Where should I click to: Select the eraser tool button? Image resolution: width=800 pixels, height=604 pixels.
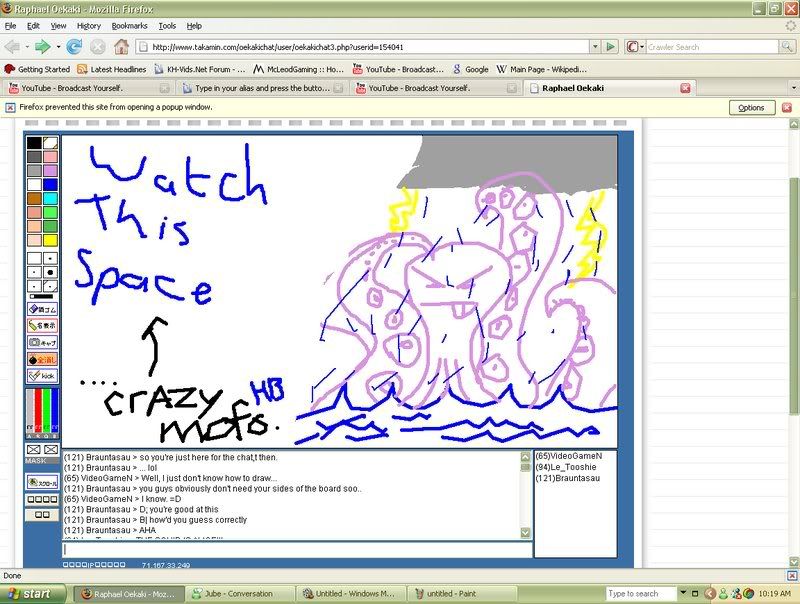[x=42, y=309]
